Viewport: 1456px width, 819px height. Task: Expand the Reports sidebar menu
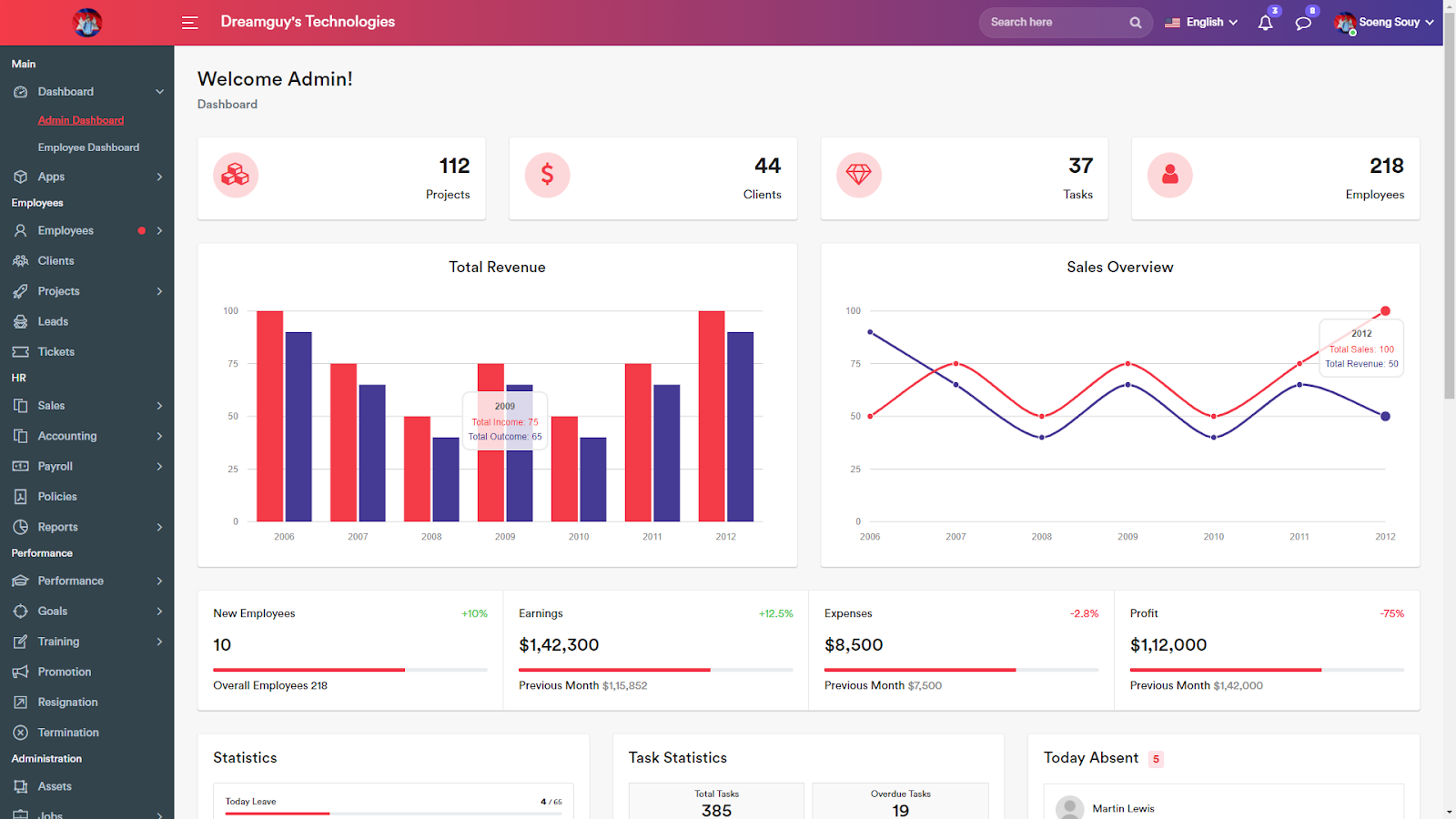[x=57, y=526]
